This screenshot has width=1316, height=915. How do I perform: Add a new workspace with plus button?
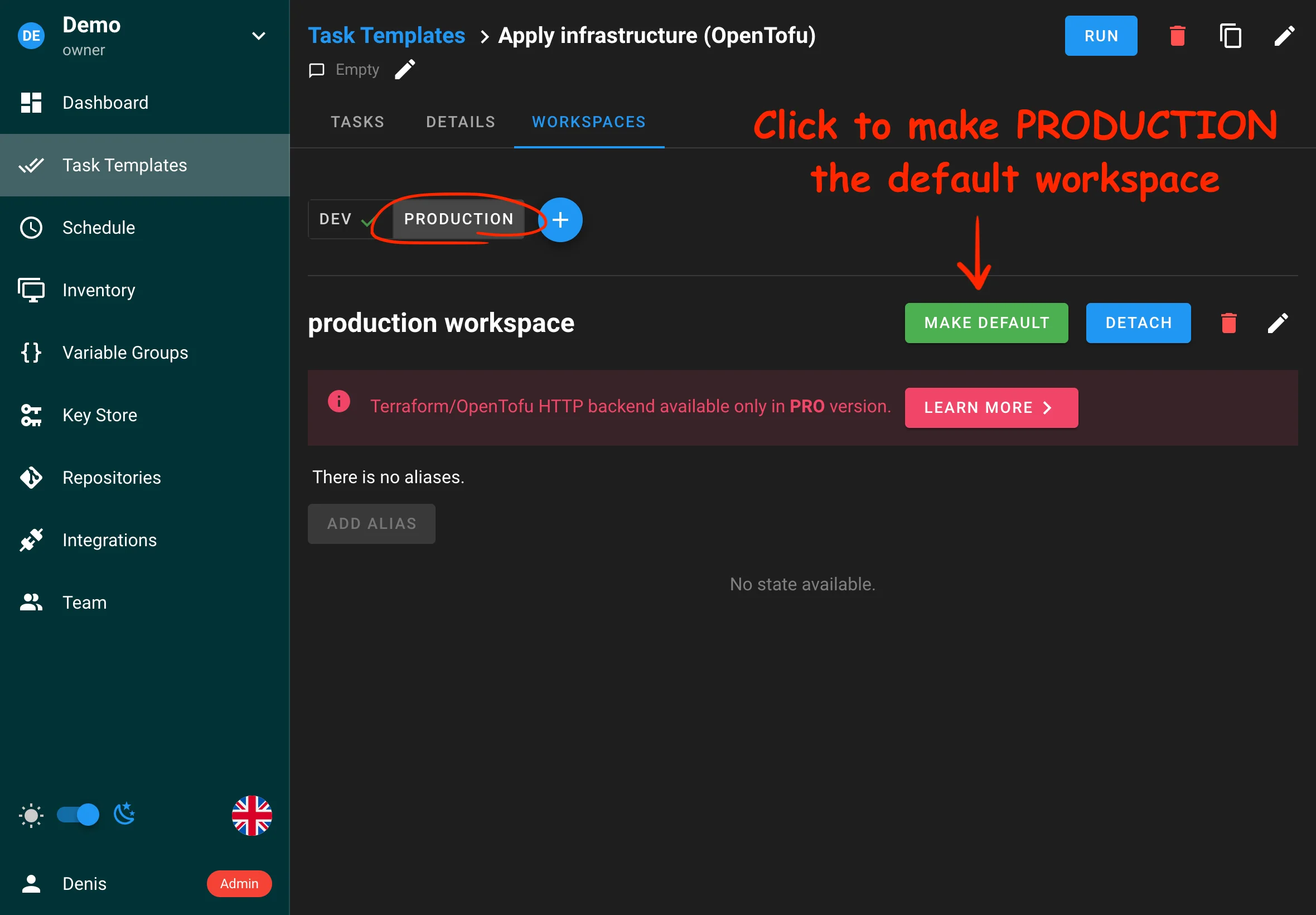(x=560, y=220)
